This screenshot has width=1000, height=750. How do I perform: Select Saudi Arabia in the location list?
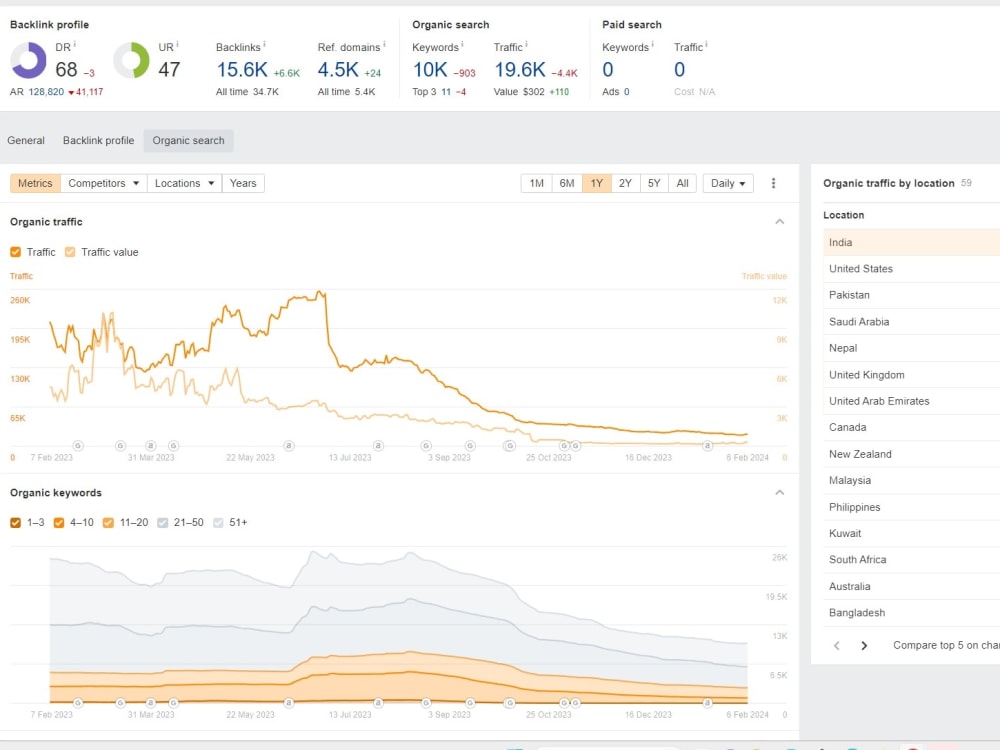(911, 321)
